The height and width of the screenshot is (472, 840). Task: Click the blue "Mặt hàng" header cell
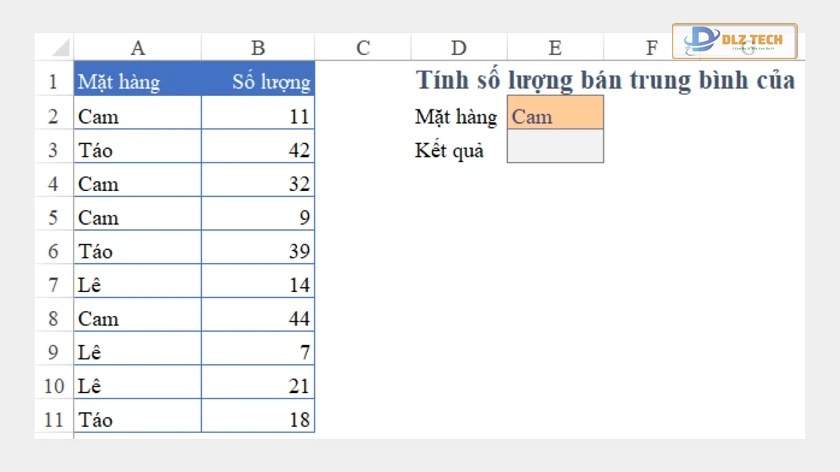point(137,82)
